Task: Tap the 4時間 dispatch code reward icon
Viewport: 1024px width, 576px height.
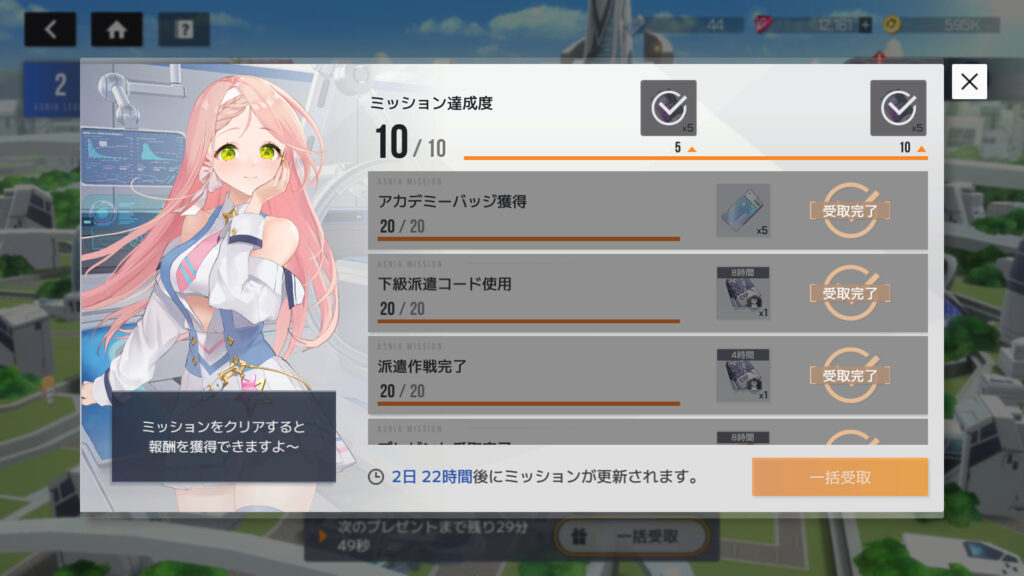Action: 743,376
